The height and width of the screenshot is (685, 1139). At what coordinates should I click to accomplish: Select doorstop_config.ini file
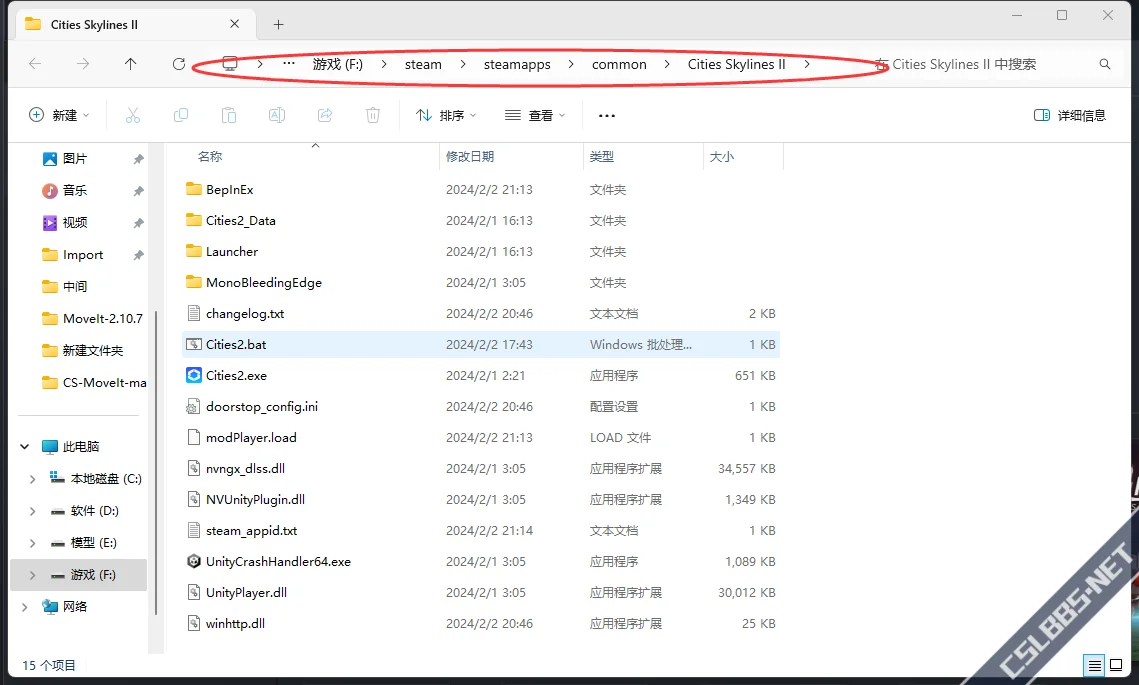coord(481,406)
